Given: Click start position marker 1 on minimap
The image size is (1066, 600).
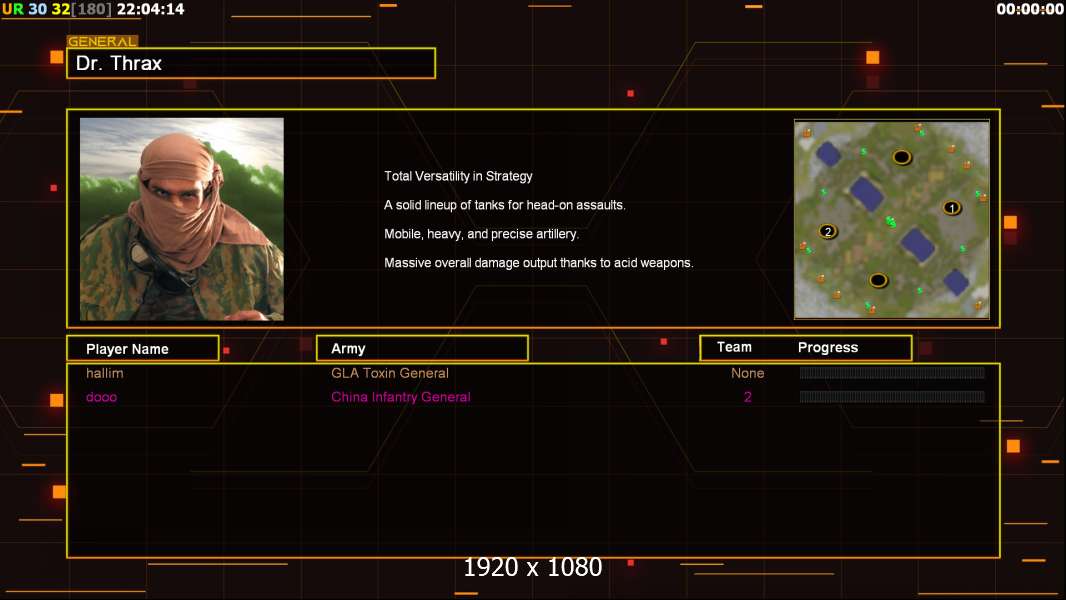Looking at the screenshot, I should pyautogui.click(x=952, y=208).
